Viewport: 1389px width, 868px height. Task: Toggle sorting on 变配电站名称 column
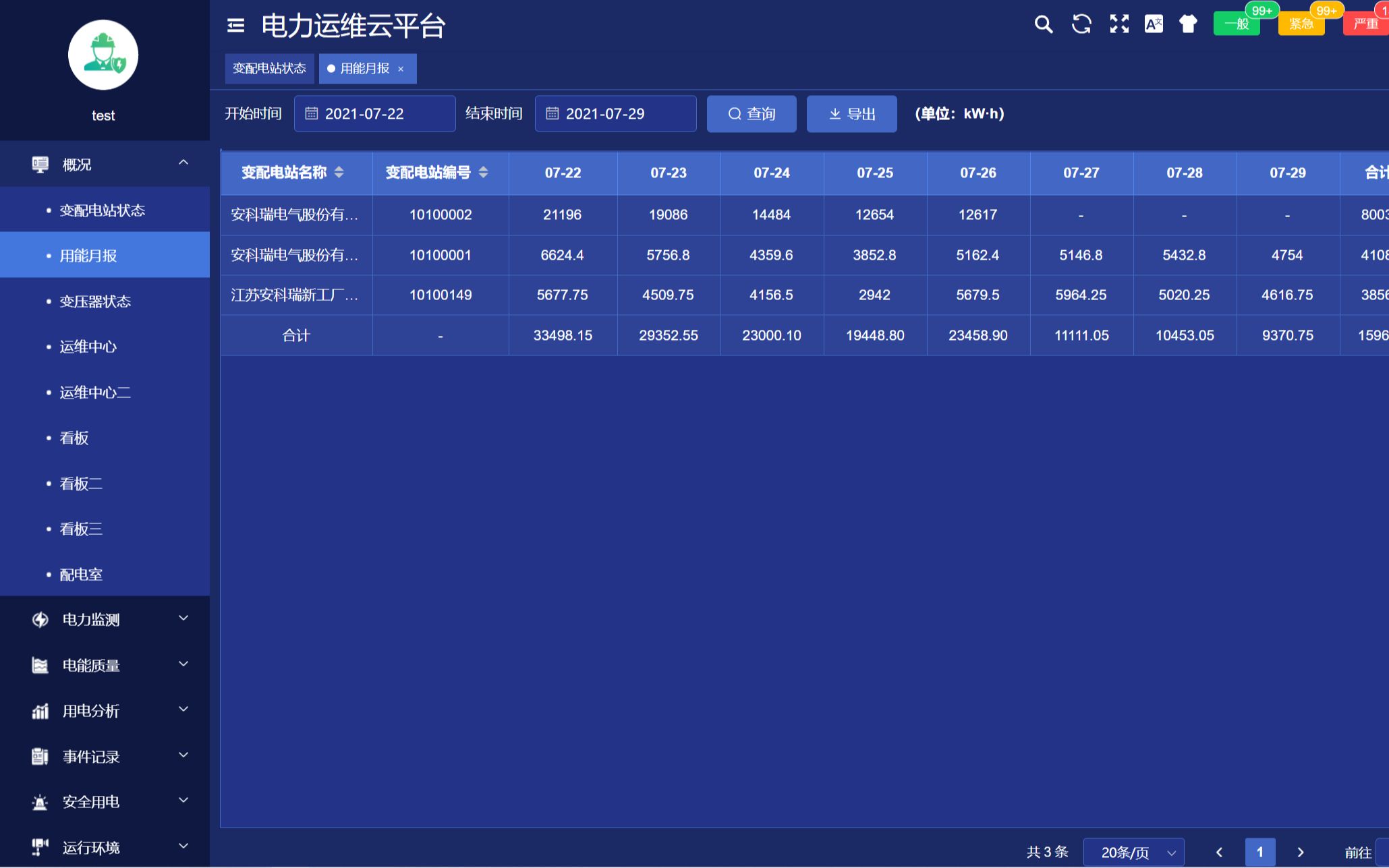click(339, 173)
